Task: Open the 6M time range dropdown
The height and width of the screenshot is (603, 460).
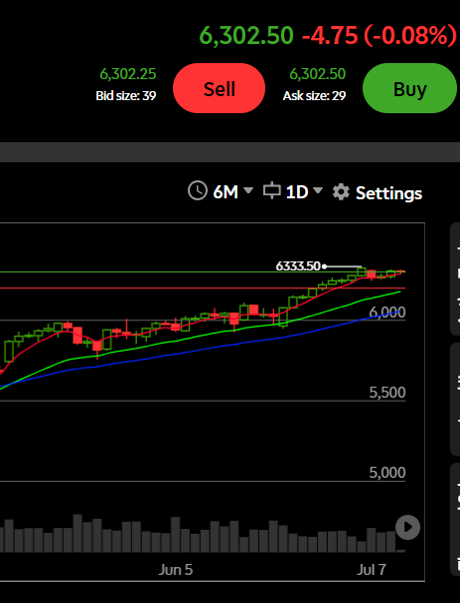Action: point(233,192)
